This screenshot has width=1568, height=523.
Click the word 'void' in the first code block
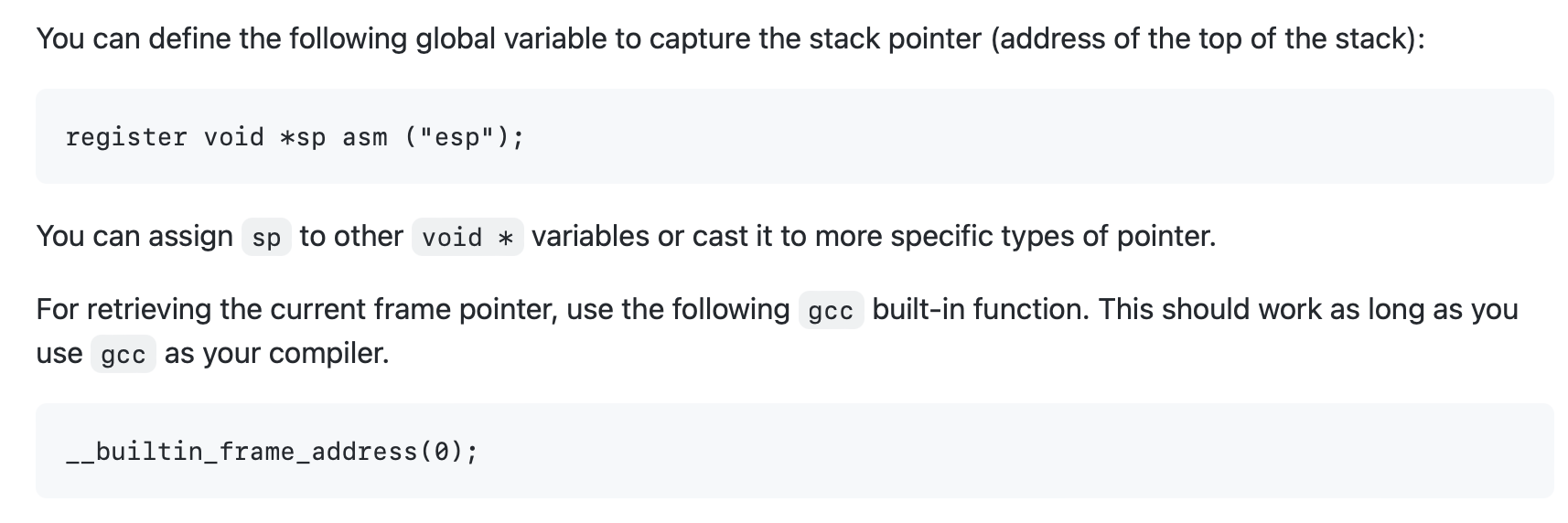pos(233,137)
